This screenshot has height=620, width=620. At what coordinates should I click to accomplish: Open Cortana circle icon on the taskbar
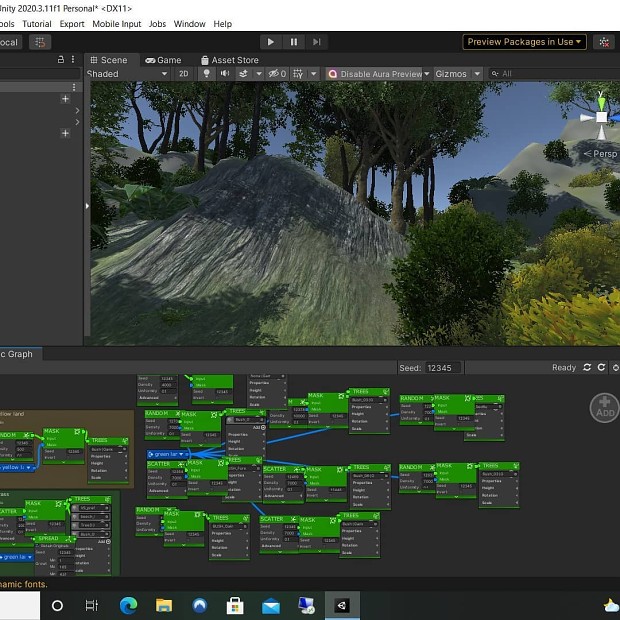[x=57, y=605]
